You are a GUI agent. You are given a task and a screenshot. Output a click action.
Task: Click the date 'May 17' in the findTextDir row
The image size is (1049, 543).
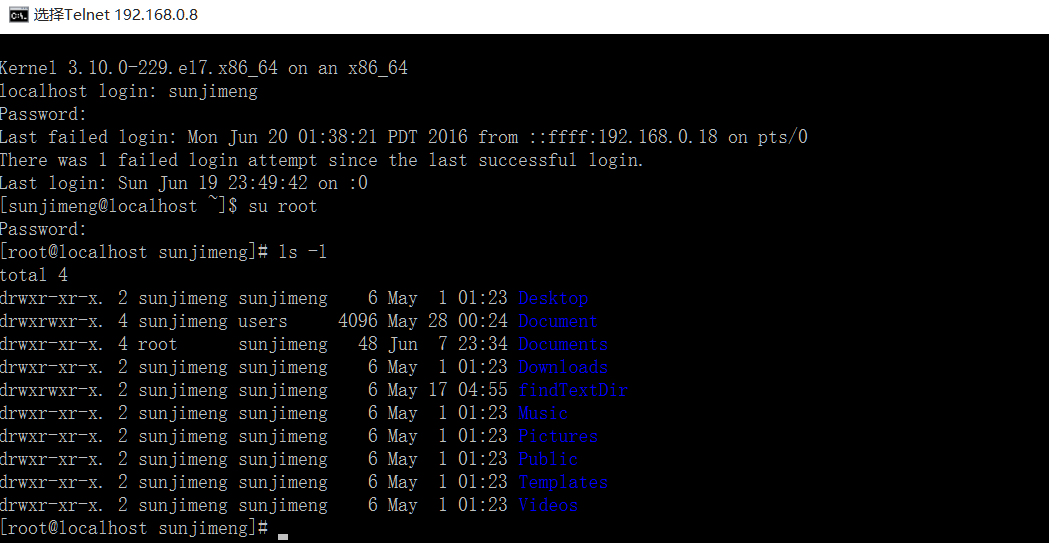(x=417, y=390)
